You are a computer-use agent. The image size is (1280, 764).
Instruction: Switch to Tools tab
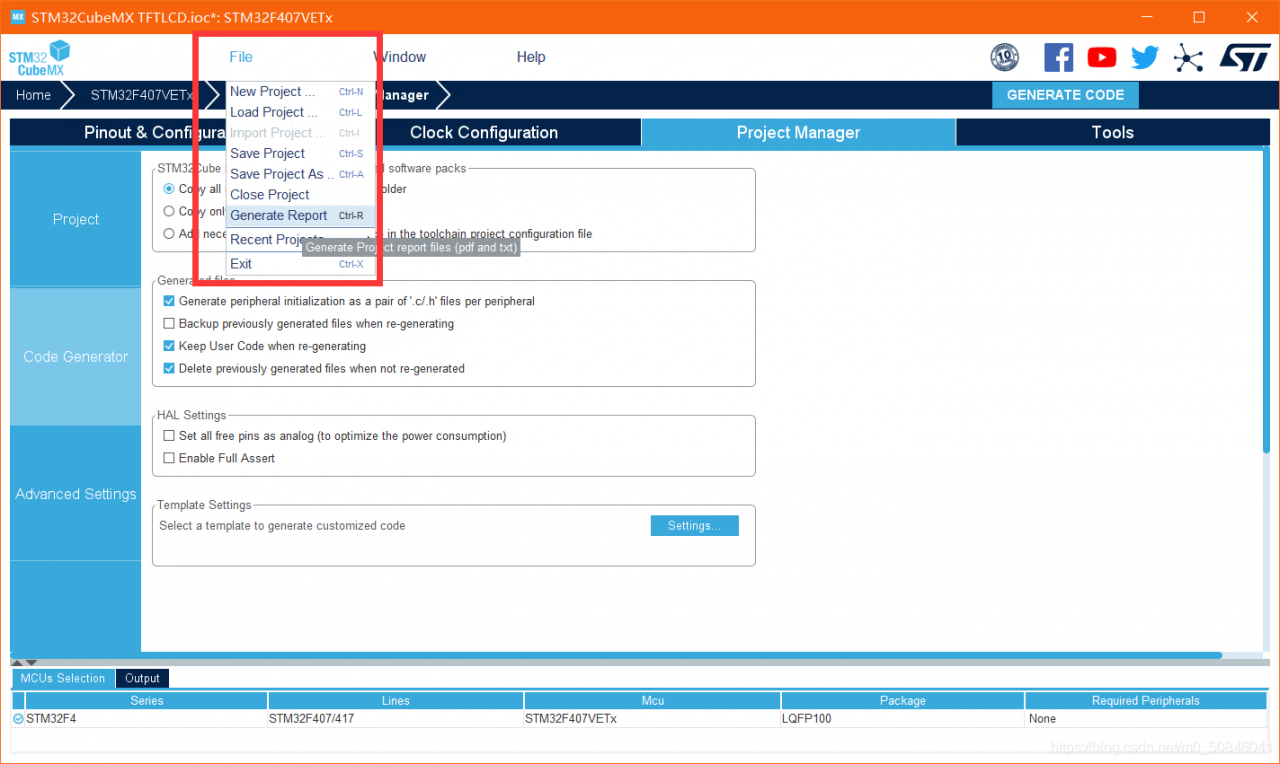[1113, 132]
